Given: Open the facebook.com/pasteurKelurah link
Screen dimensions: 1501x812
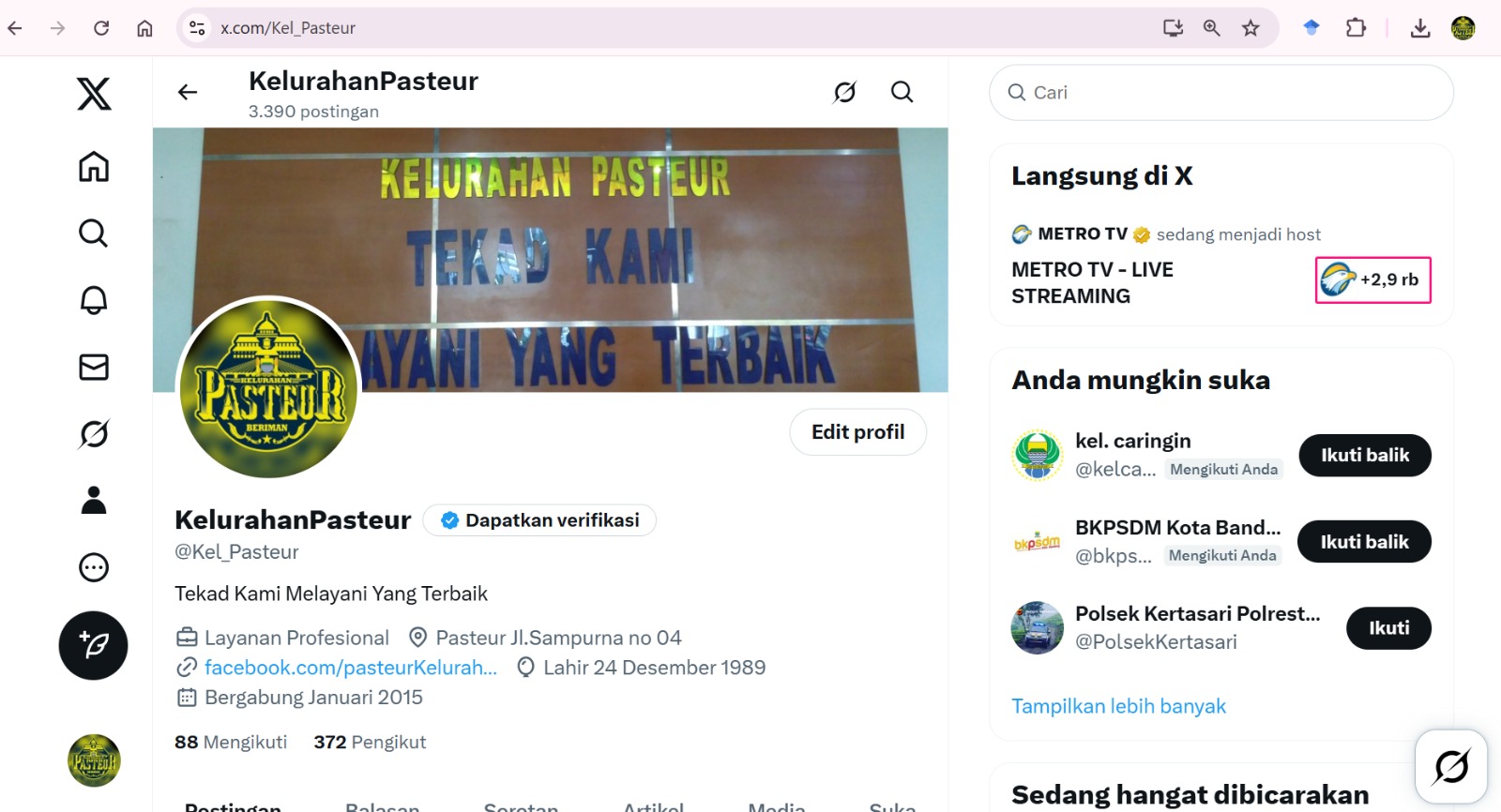Looking at the screenshot, I should tap(350, 668).
